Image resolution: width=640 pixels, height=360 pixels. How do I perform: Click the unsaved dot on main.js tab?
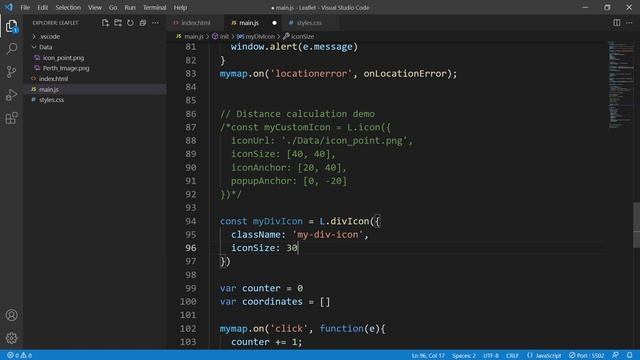pyautogui.click(x=274, y=23)
